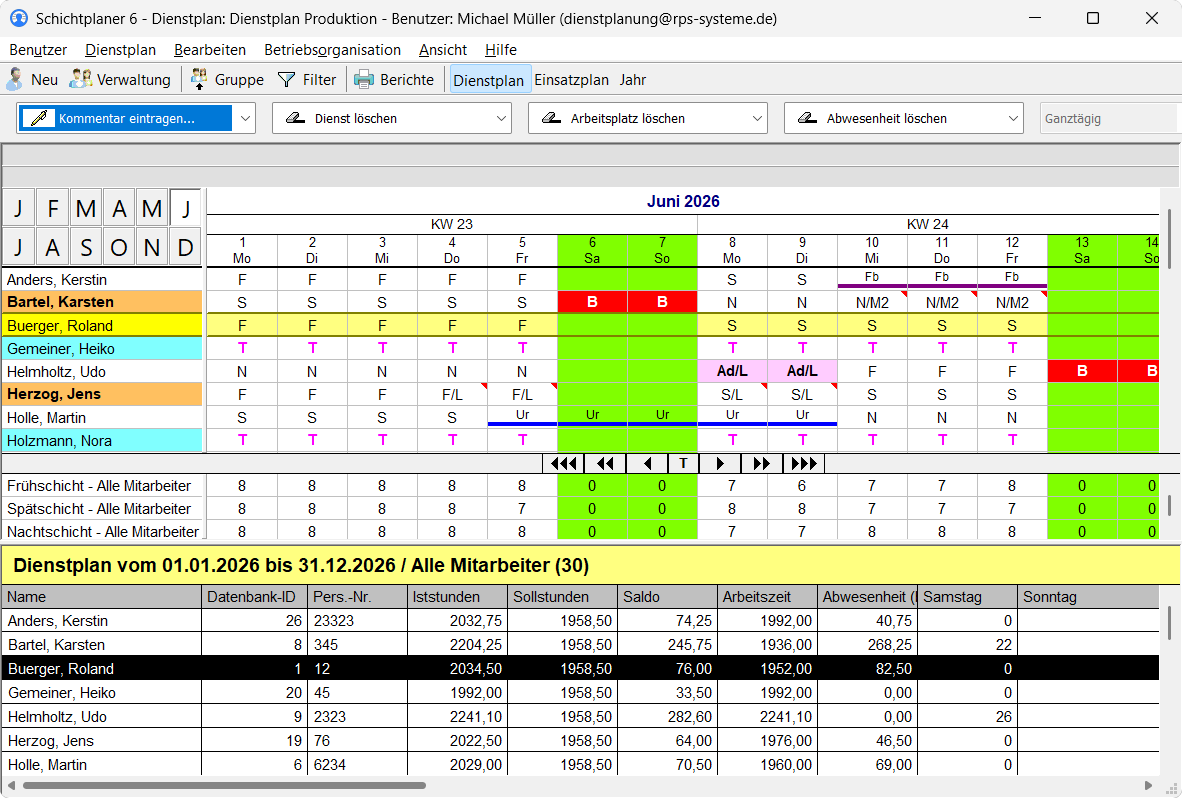This screenshot has height=798, width=1182.
Task: Click the Nachtschicht - Alle Mitarbeiter row label
Action: pos(103,531)
